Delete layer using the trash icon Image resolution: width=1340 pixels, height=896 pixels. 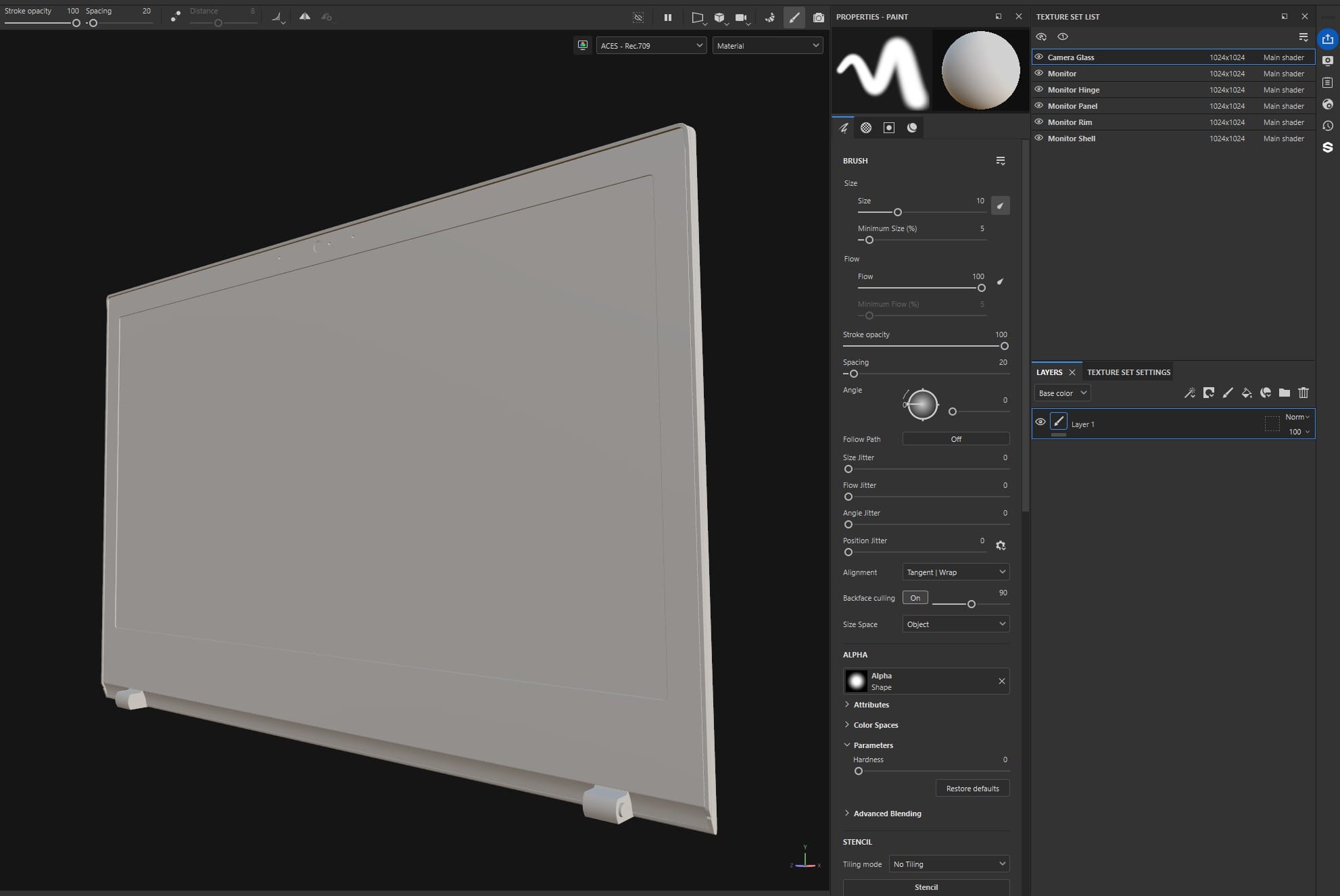coord(1303,393)
